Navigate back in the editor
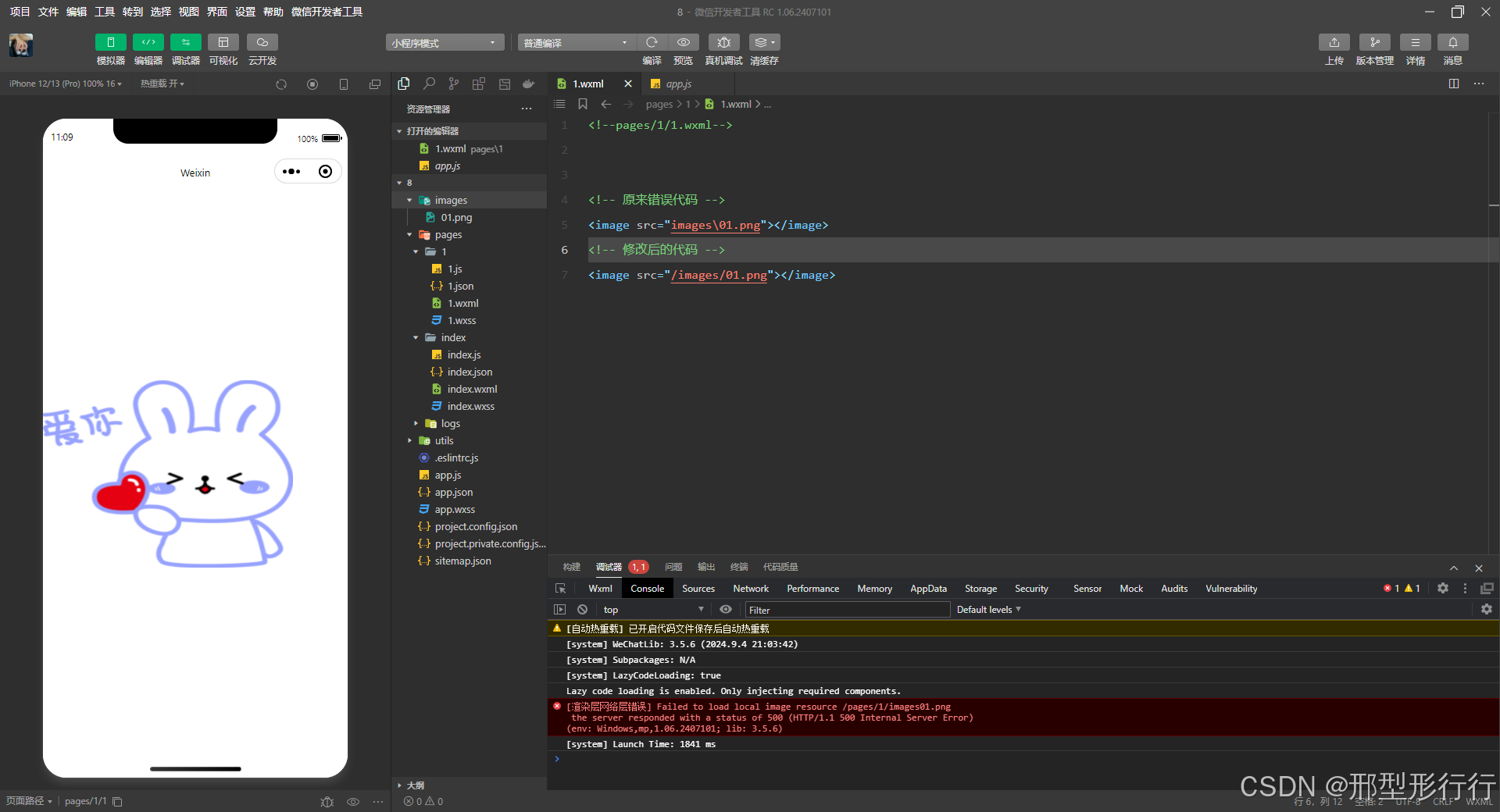This screenshot has width=1500, height=812. 606,104
